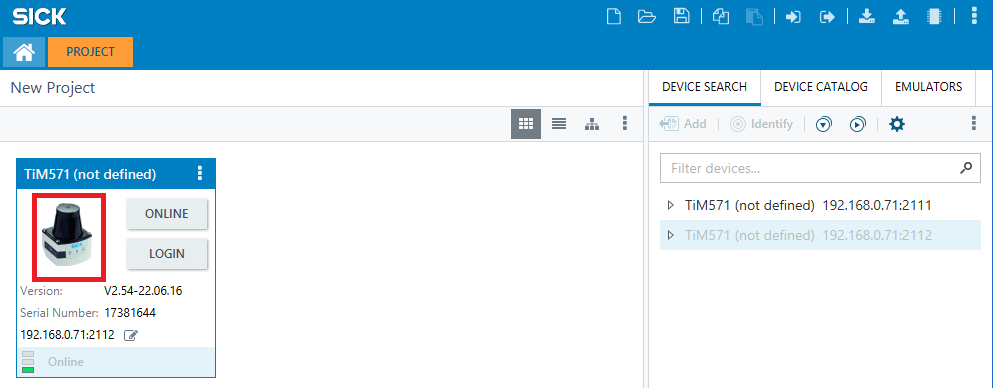Click the tile address 192.168.0.71:2112
This screenshot has width=993, height=388.
[67, 335]
